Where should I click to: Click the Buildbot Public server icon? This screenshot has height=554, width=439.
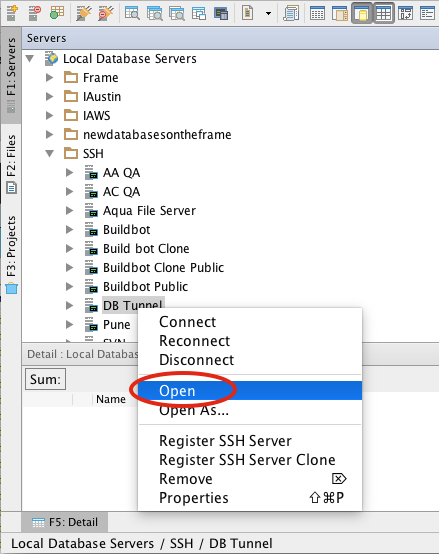pos(91,287)
